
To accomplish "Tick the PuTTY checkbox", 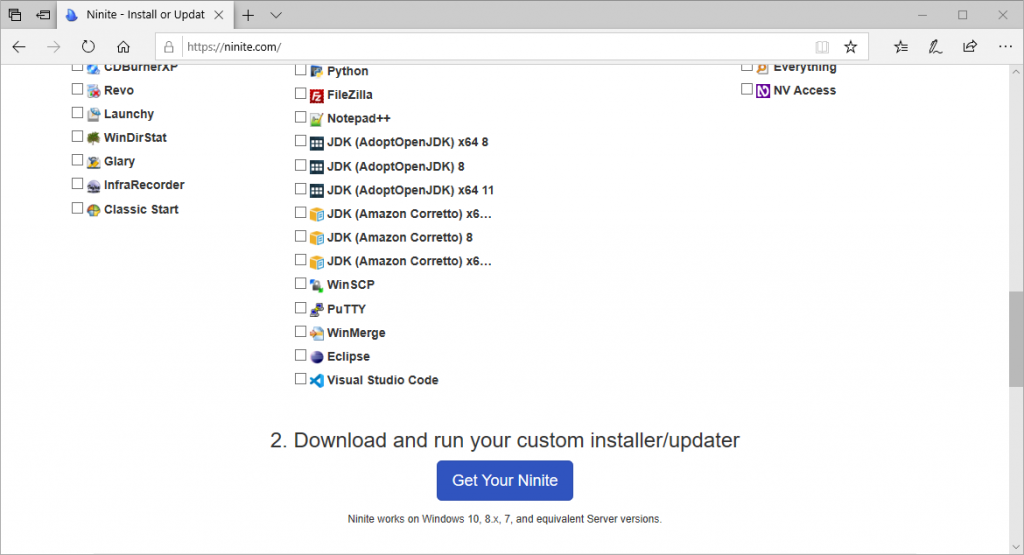I will [300, 308].
